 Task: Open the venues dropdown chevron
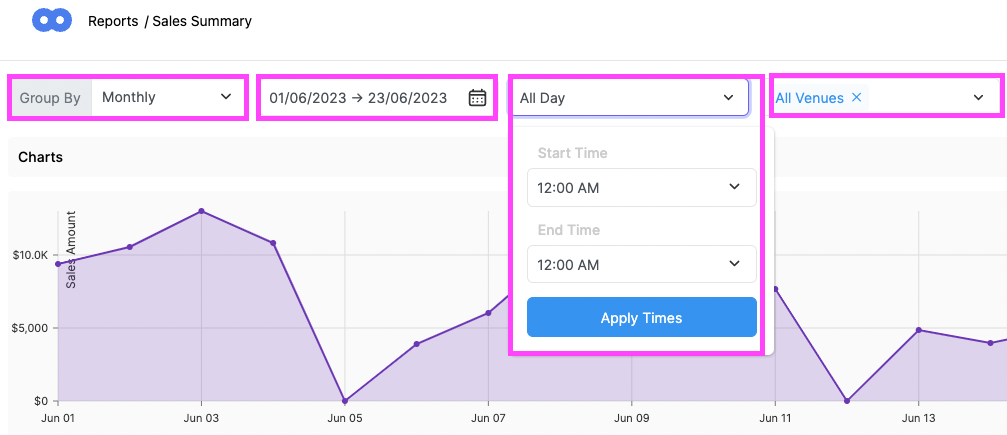[x=978, y=97]
